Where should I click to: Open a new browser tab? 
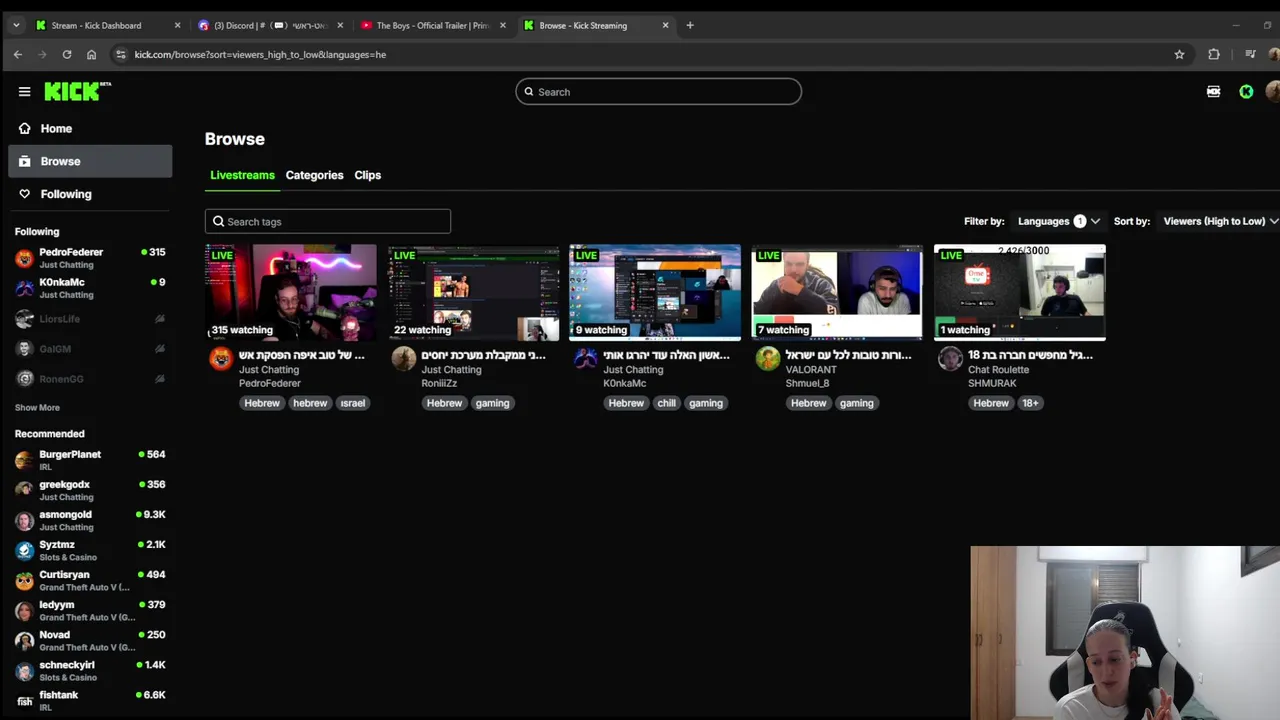pos(689,25)
